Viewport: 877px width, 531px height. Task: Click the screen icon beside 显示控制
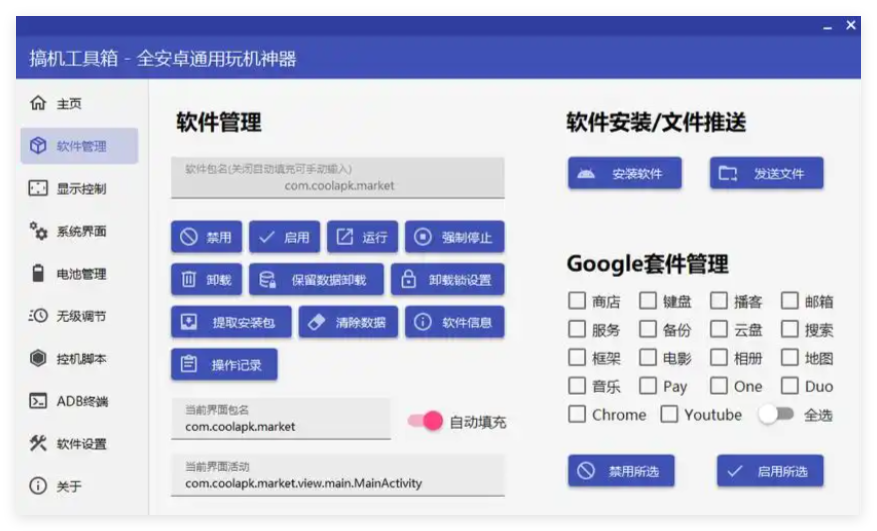38,188
